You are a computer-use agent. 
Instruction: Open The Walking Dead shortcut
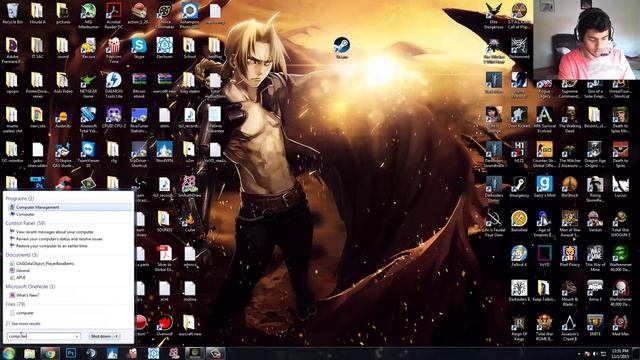click(569, 120)
